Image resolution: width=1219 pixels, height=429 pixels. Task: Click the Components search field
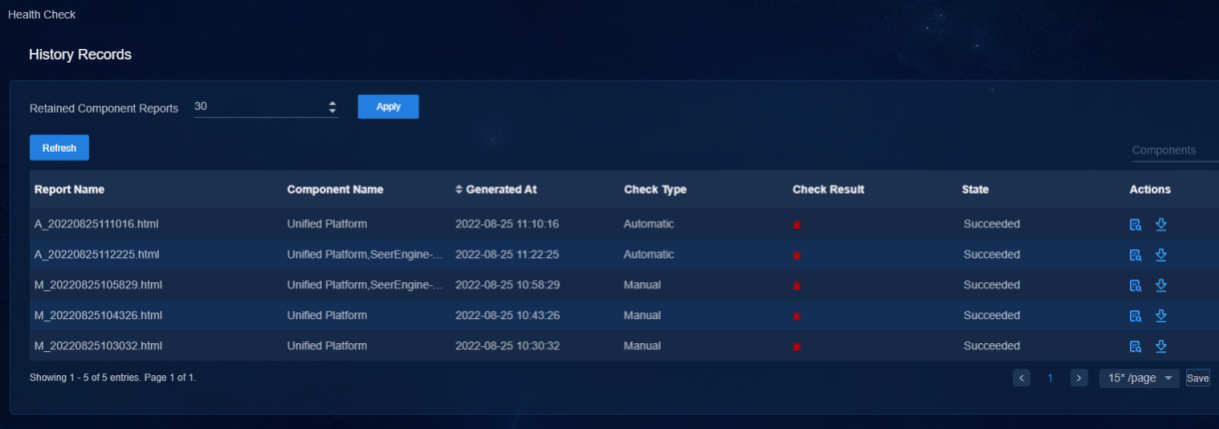[1175, 150]
